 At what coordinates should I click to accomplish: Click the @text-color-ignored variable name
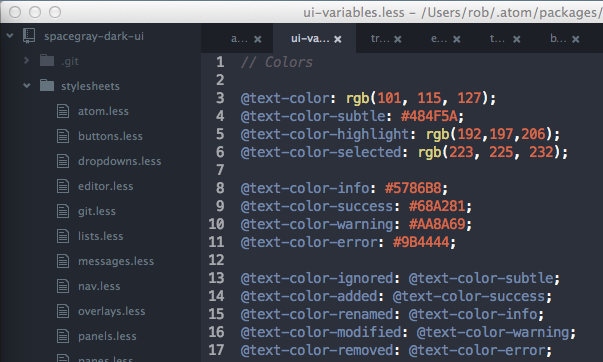click(x=317, y=278)
